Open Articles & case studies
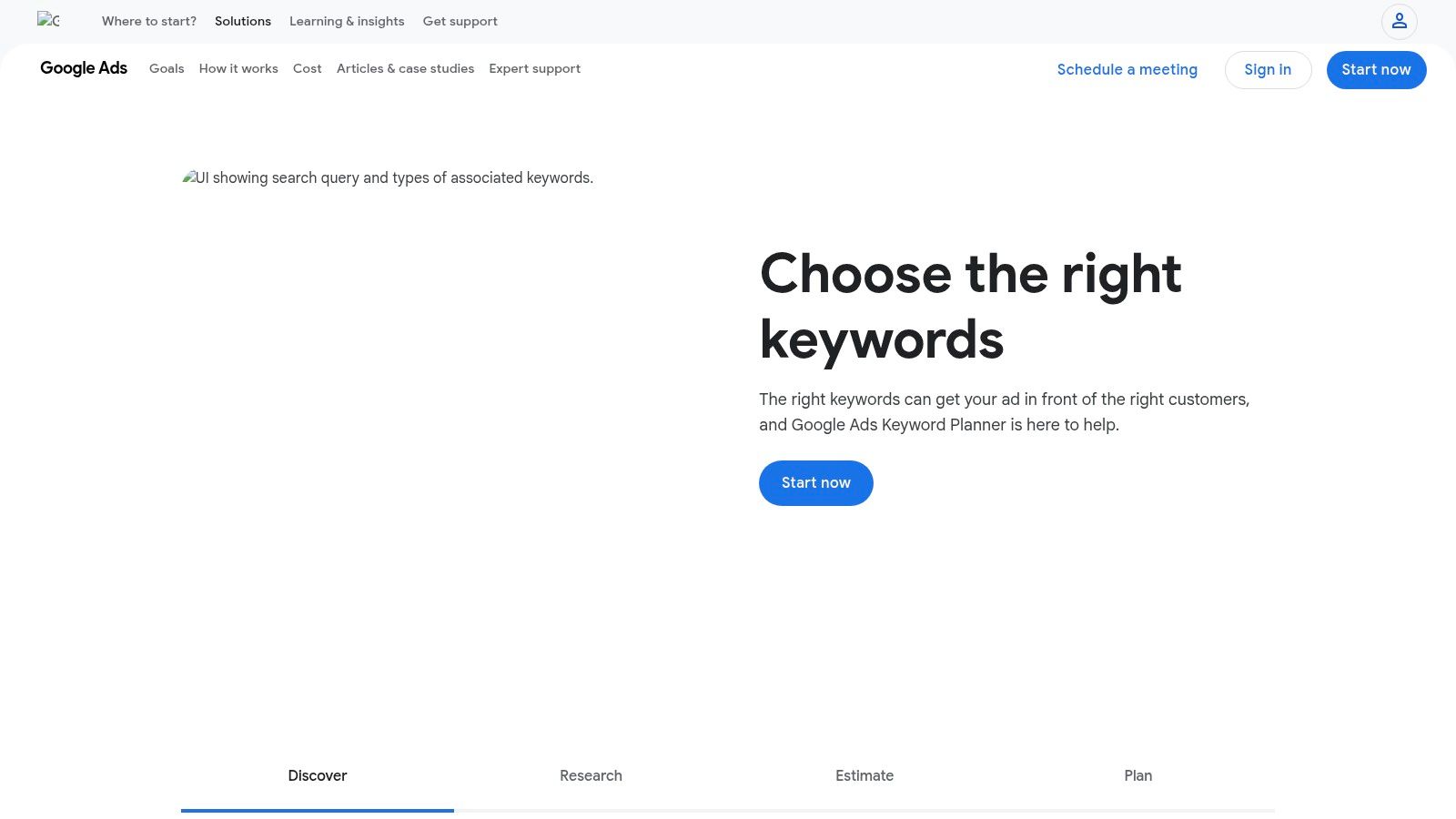The width and height of the screenshot is (1456, 819). tap(405, 68)
